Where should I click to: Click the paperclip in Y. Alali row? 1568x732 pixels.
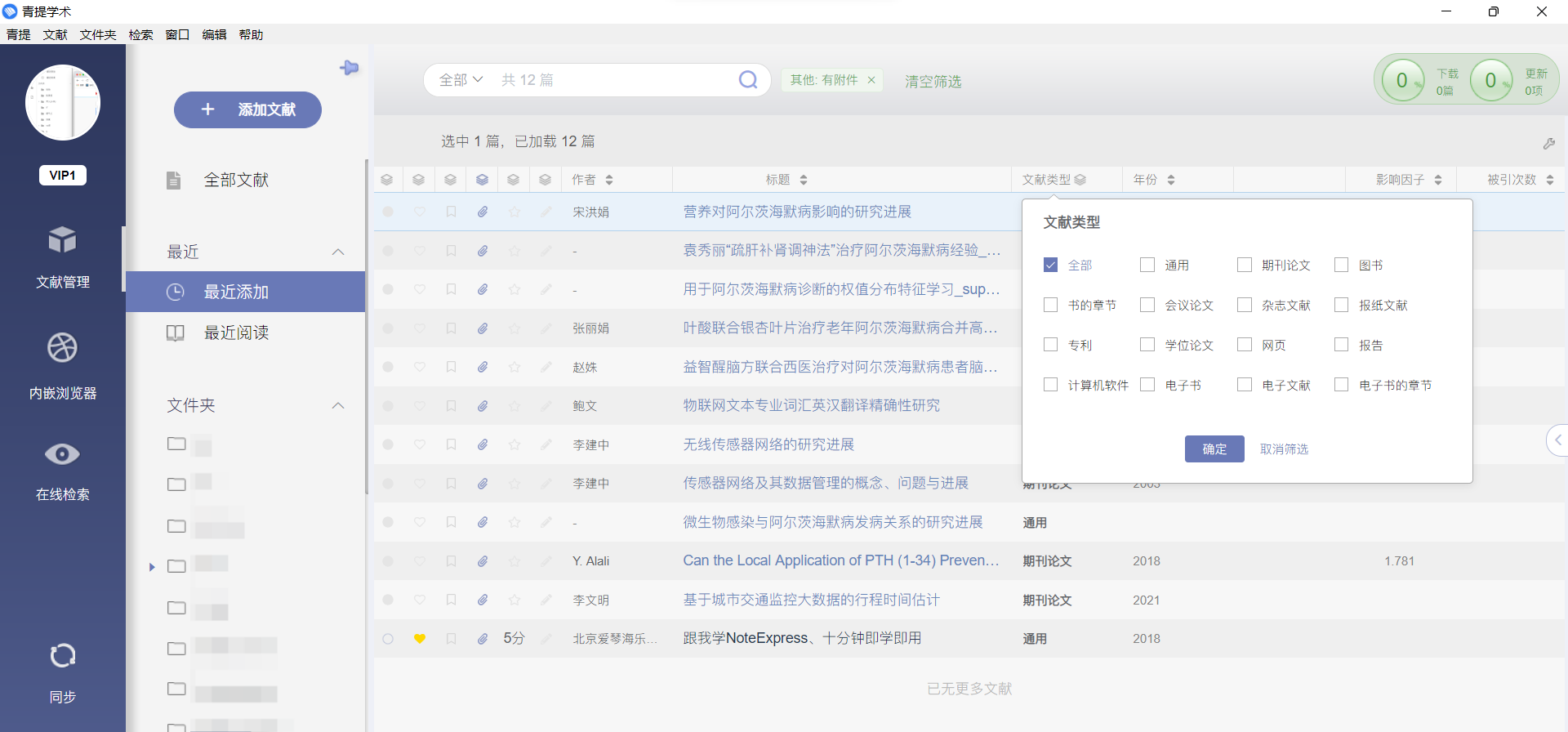pyautogui.click(x=483, y=561)
